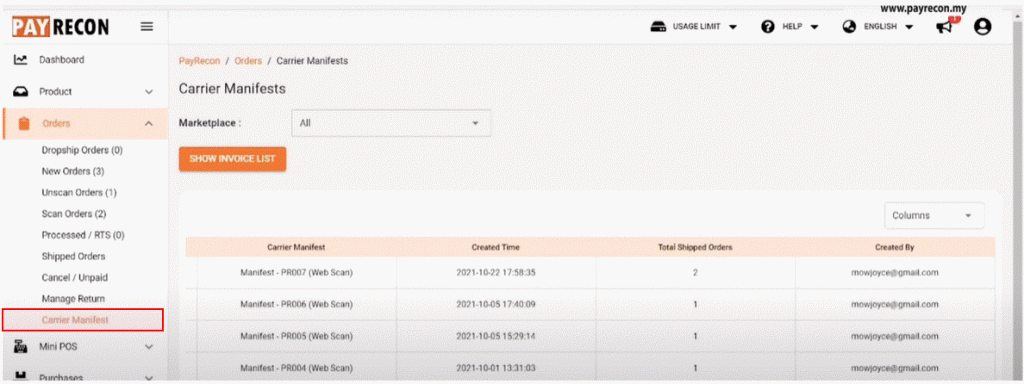Image resolution: width=1024 pixels, height=384 pixels.
Task: Click the Mini POS register icon
Action: (21, 347)
